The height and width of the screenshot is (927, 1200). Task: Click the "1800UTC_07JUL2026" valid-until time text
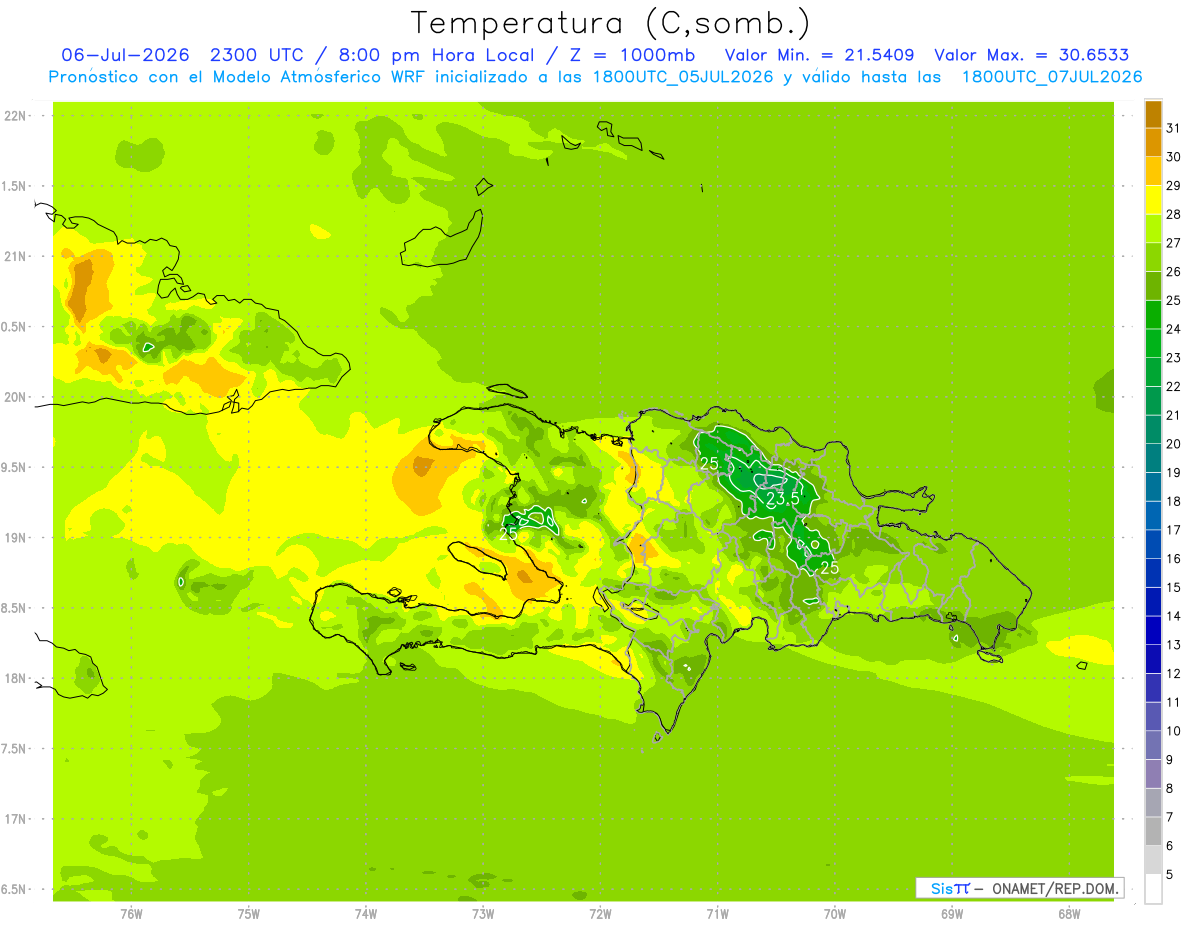coord(1052,77)
